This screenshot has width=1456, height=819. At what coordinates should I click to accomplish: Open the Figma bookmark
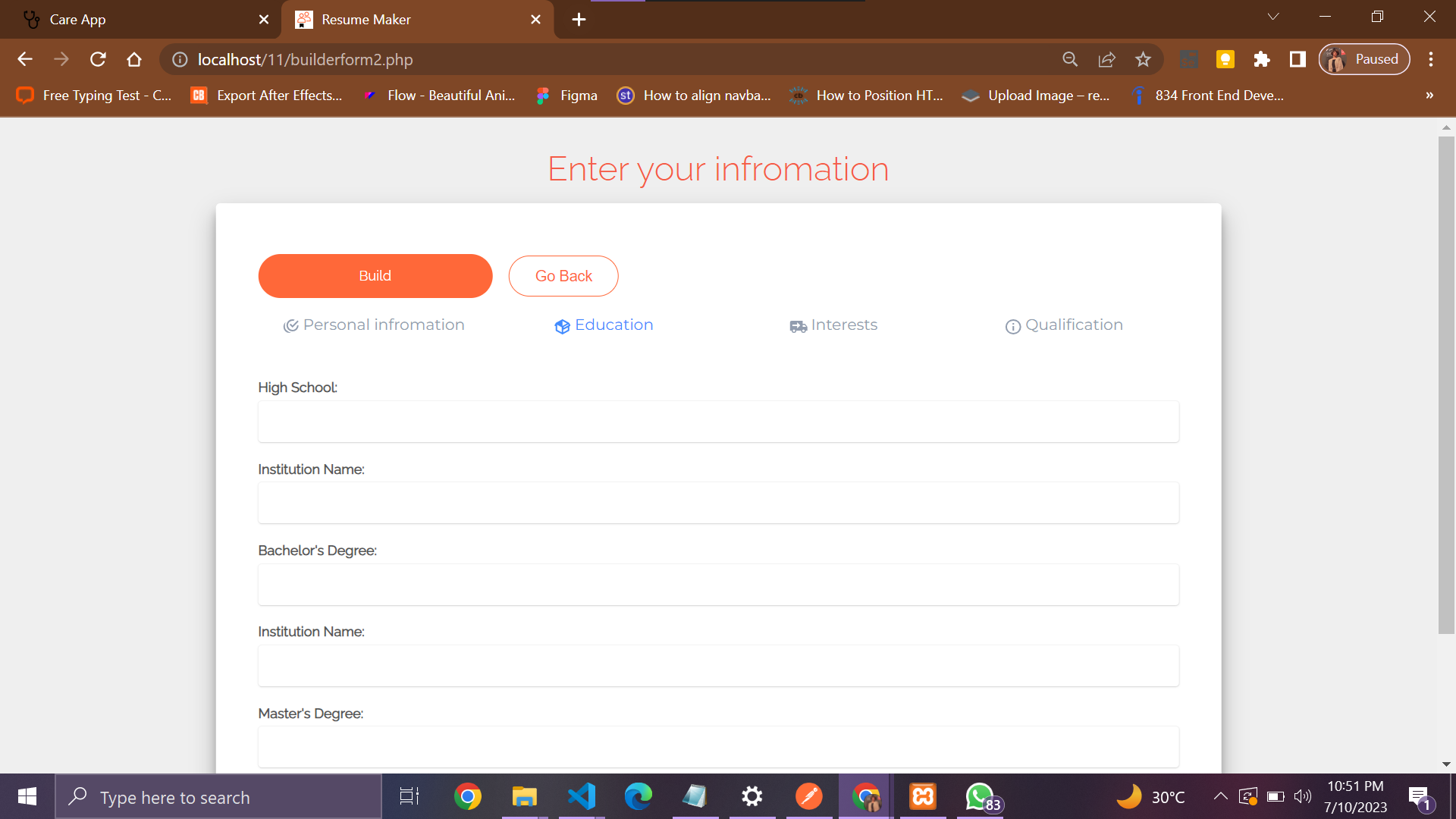[566, 96]
